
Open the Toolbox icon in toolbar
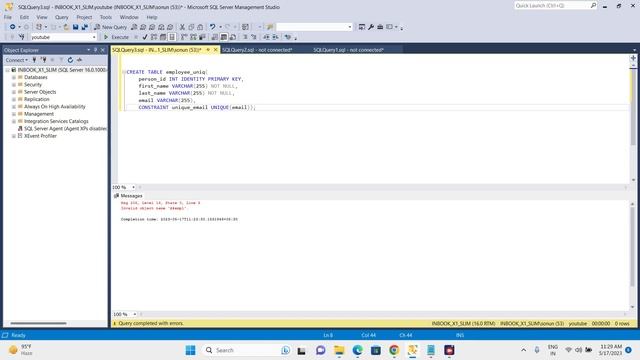380,27
